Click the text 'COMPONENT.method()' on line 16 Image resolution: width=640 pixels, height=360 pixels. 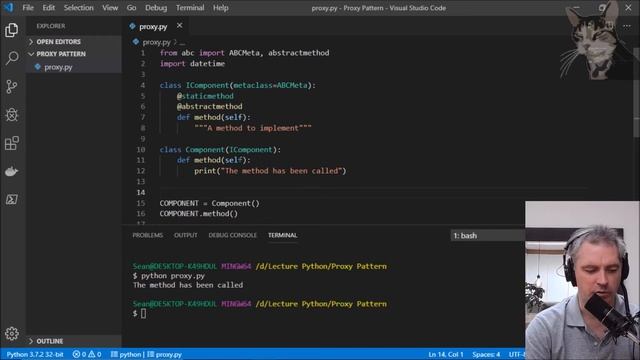(x=199, y=213)
